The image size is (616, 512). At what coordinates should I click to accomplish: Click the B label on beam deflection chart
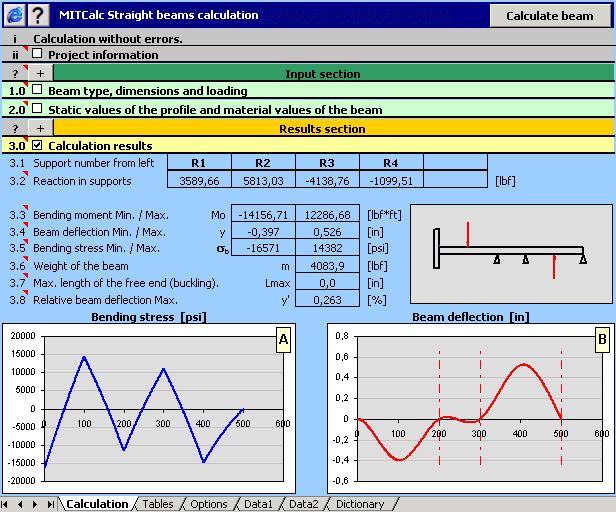point(602,340)
